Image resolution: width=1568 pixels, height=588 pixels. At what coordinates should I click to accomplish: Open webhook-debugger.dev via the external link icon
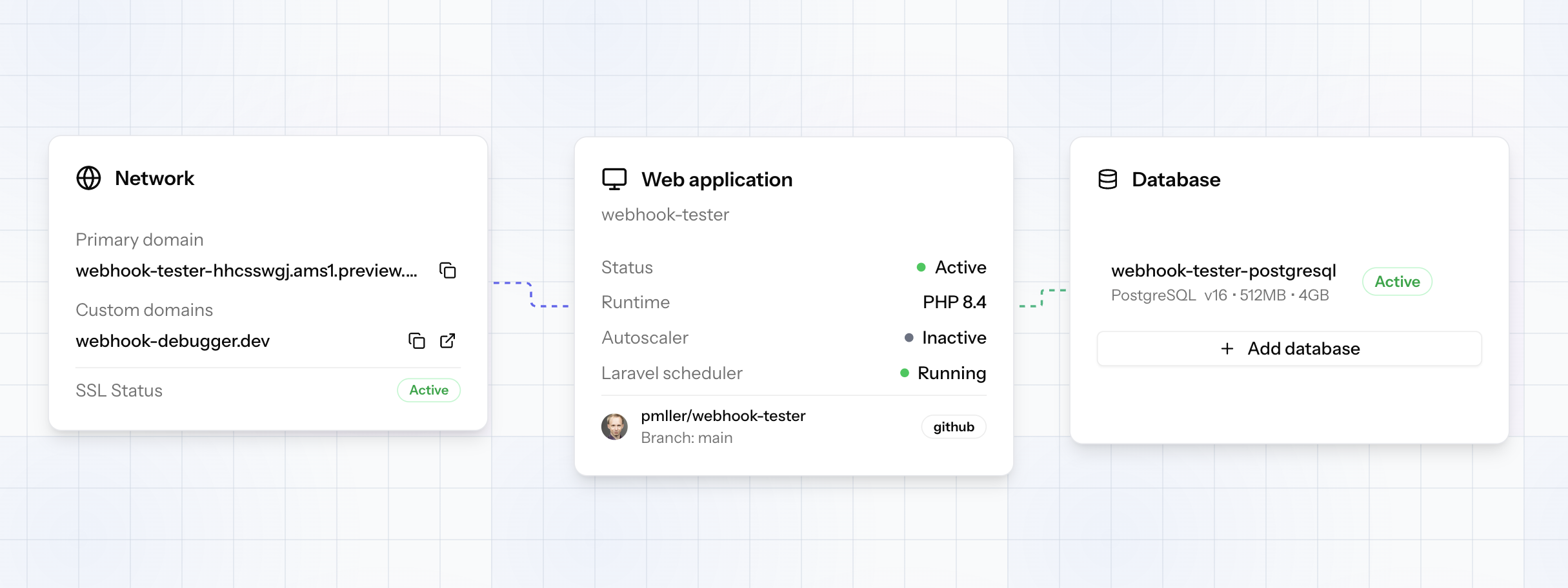click(x=448, y=341)
